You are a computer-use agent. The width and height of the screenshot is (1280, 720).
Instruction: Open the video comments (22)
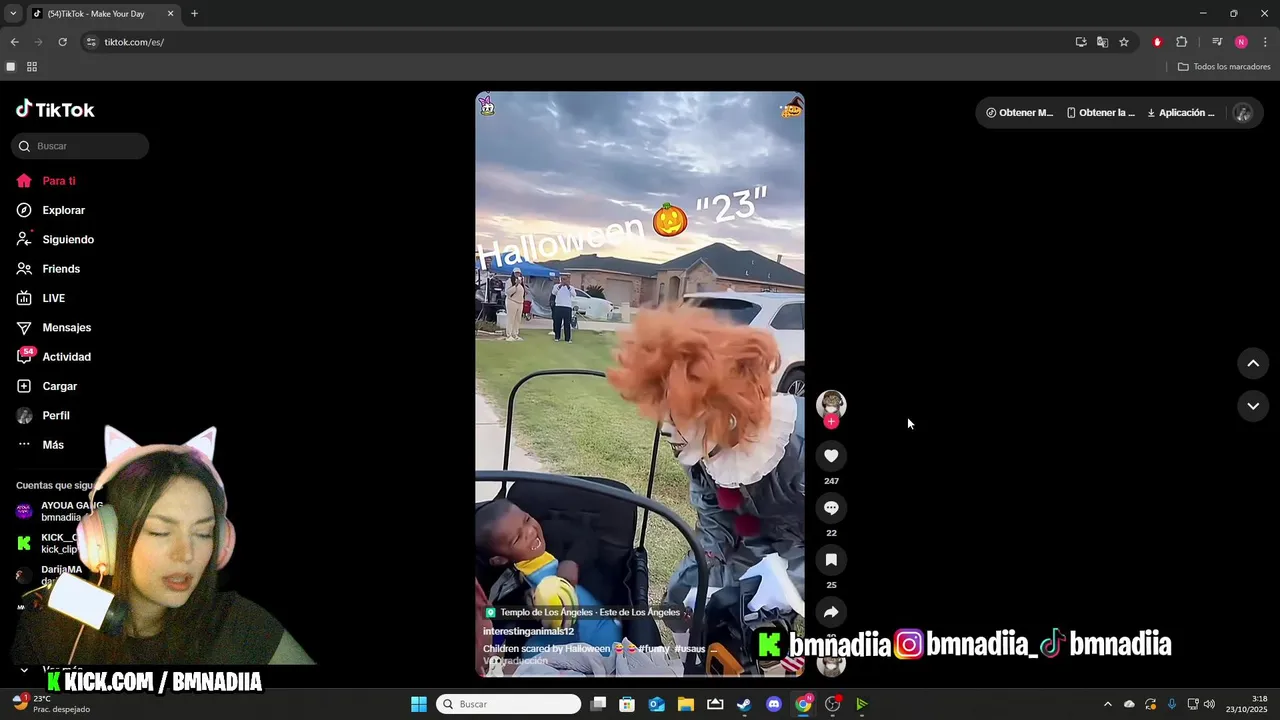point(831,508)
